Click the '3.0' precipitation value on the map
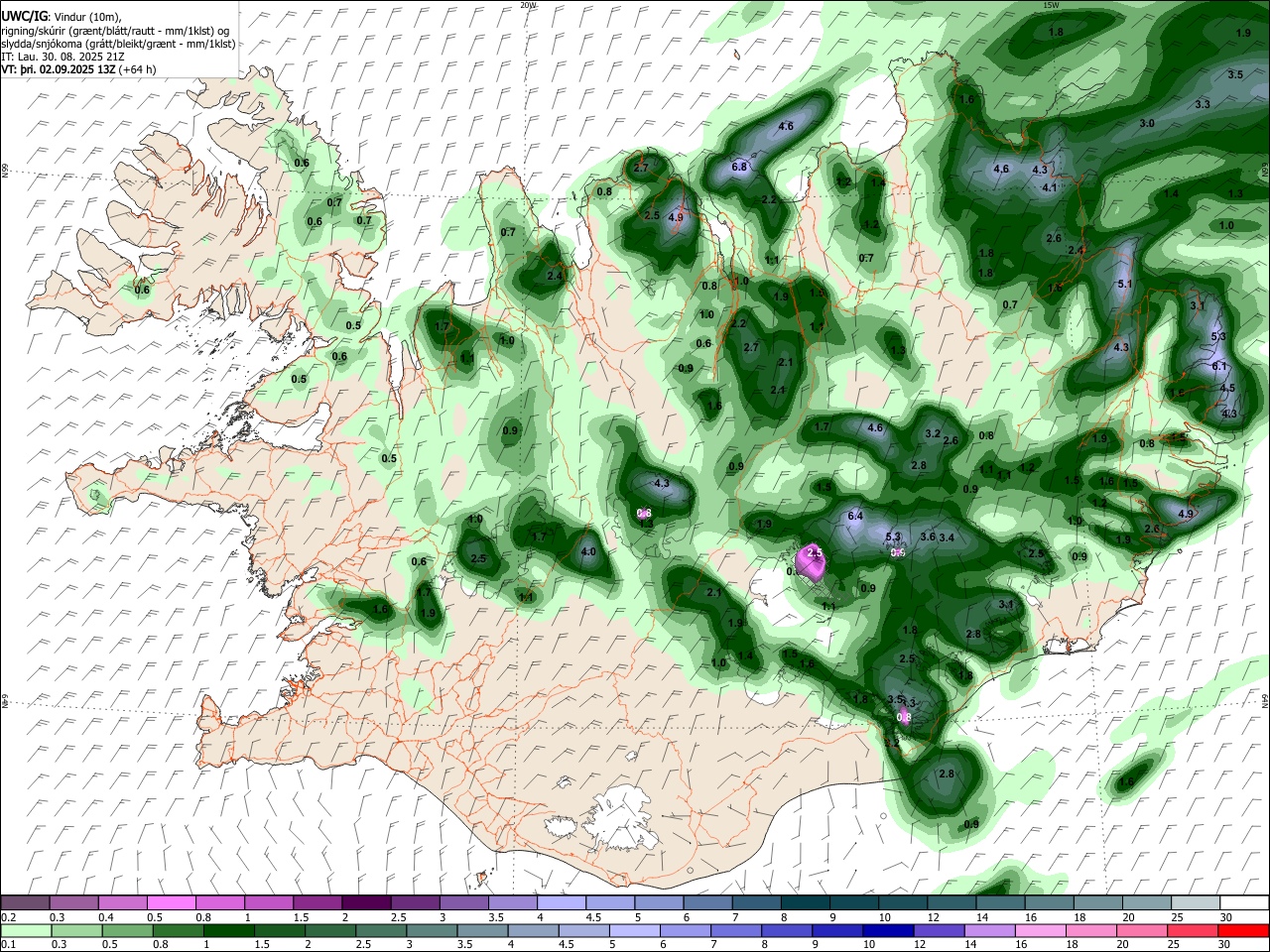1270x952 pixels. point(1147,123)
